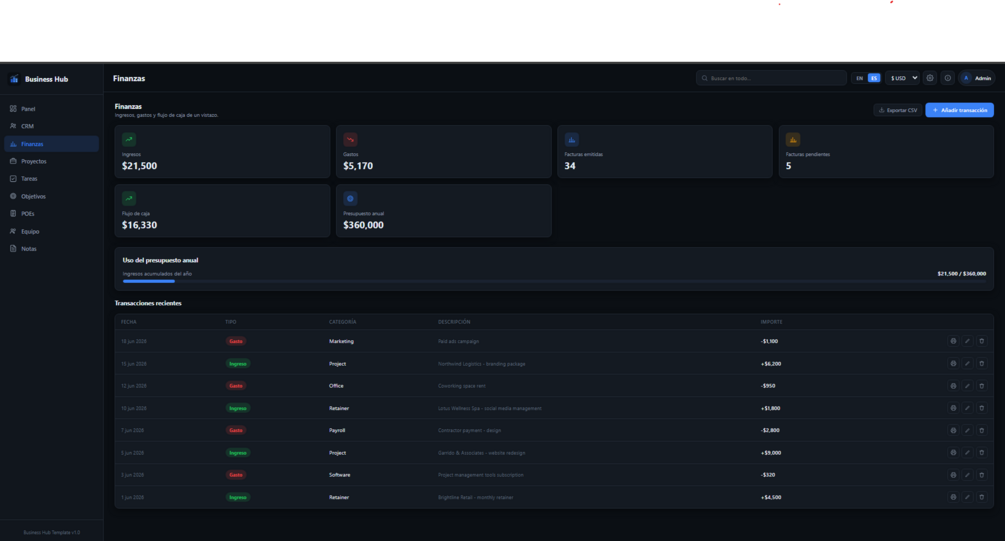Click the IMPORTE column header
This screenshot has width=1005, height=541.
[x=771, y=322]
